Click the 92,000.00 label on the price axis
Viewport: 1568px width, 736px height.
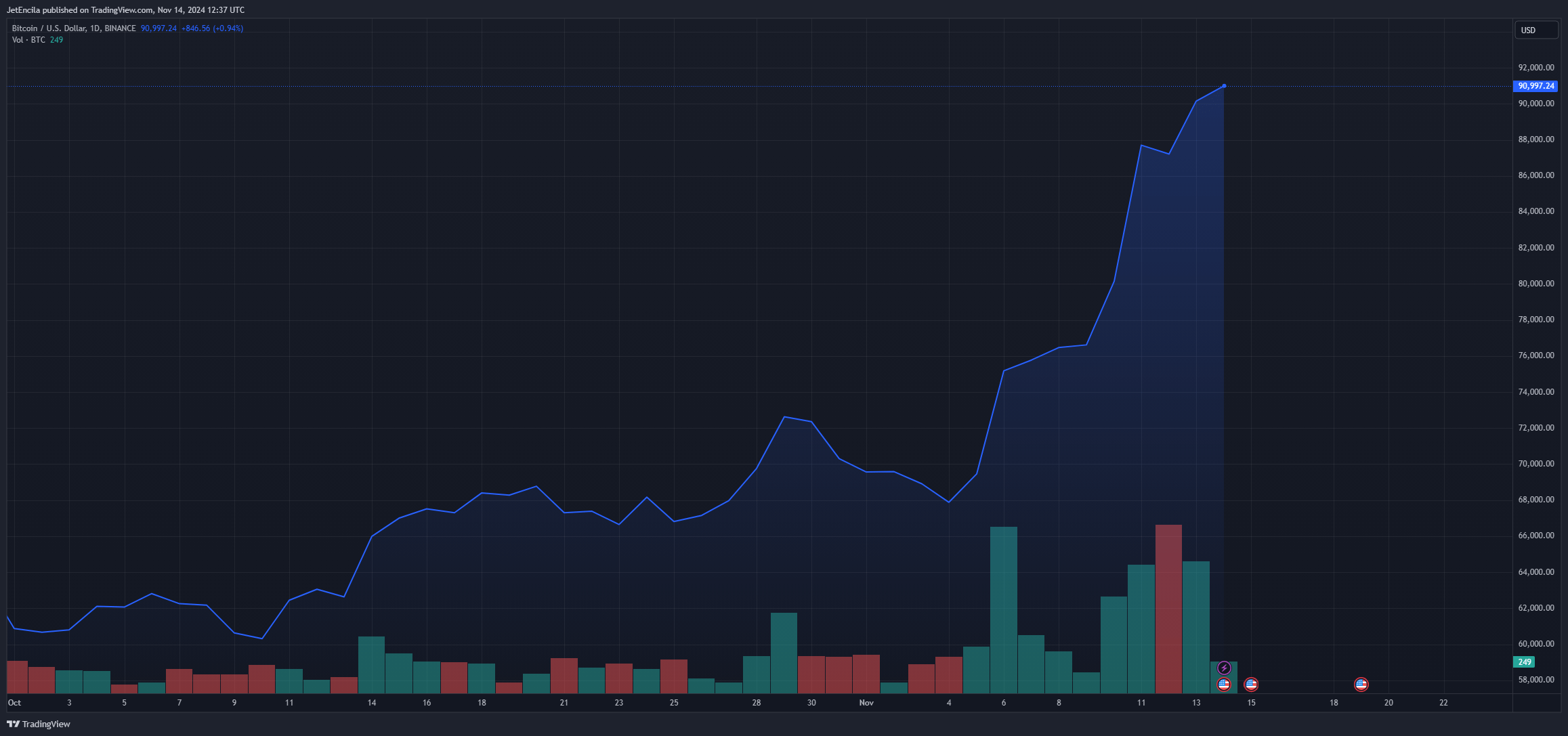point(1536,68)
